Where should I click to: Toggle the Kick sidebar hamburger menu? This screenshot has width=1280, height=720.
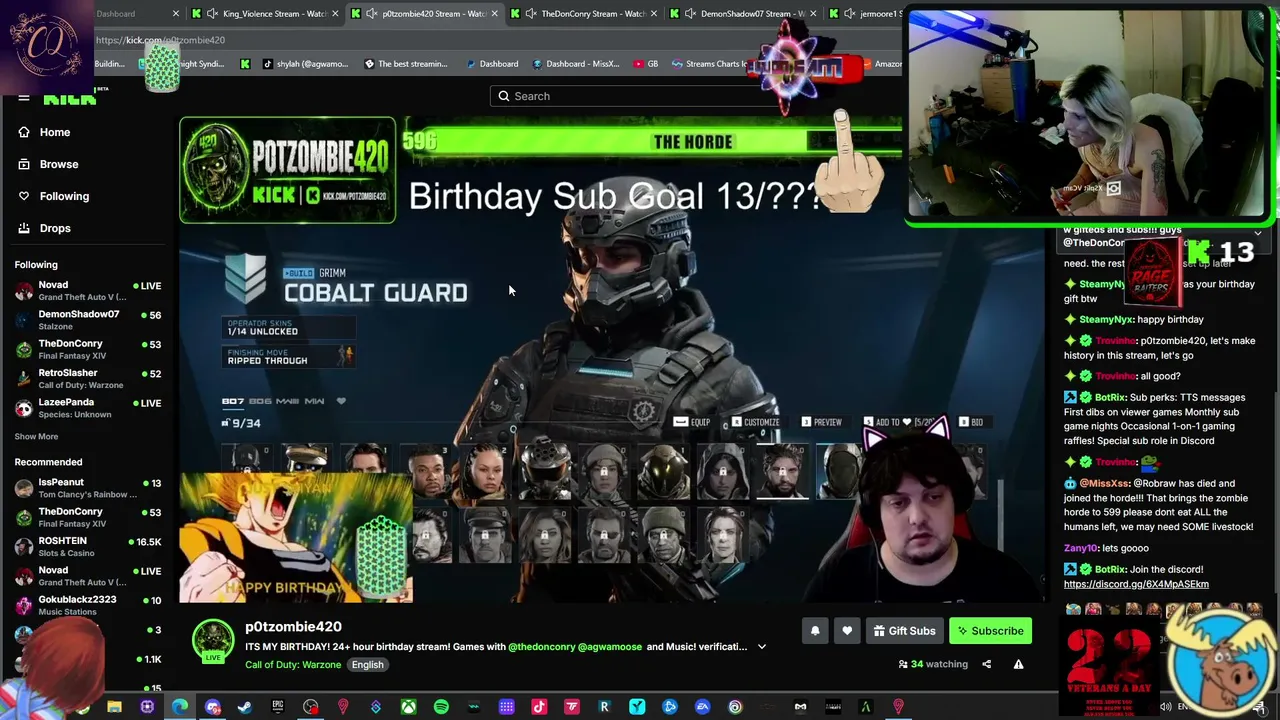[x=24, y=98]
